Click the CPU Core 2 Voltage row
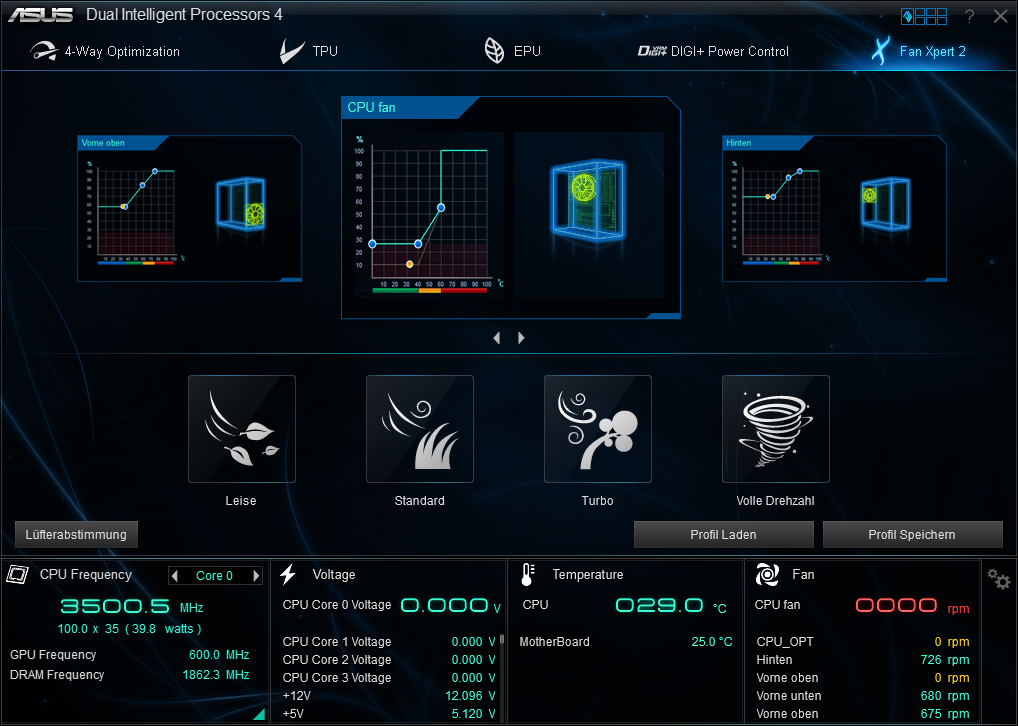The image size is (1018, 726). pyautogui.click(x=389, y=660)
